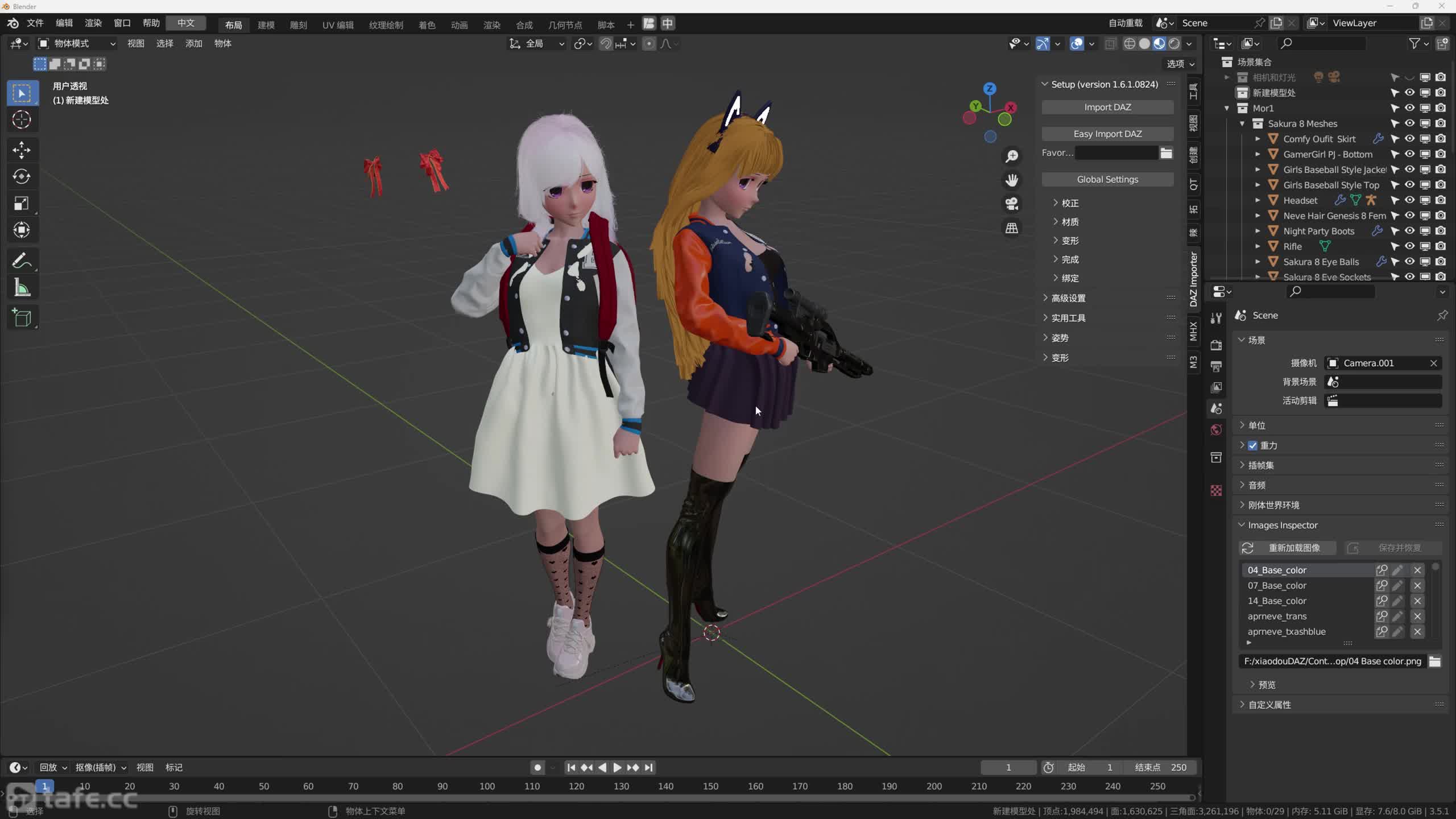Select the Measure tool
This screenshot has width=1456, height=819.
(22, 288)
